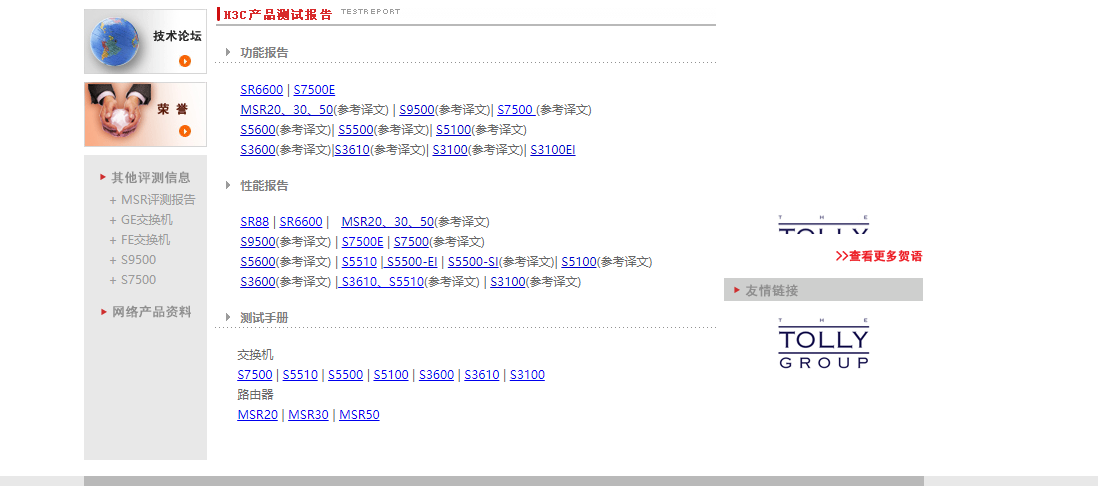Click the 性能报告 section heading
Viewport: 1098px width, 486px height.
pyautogui.click(x=264, y=186)
